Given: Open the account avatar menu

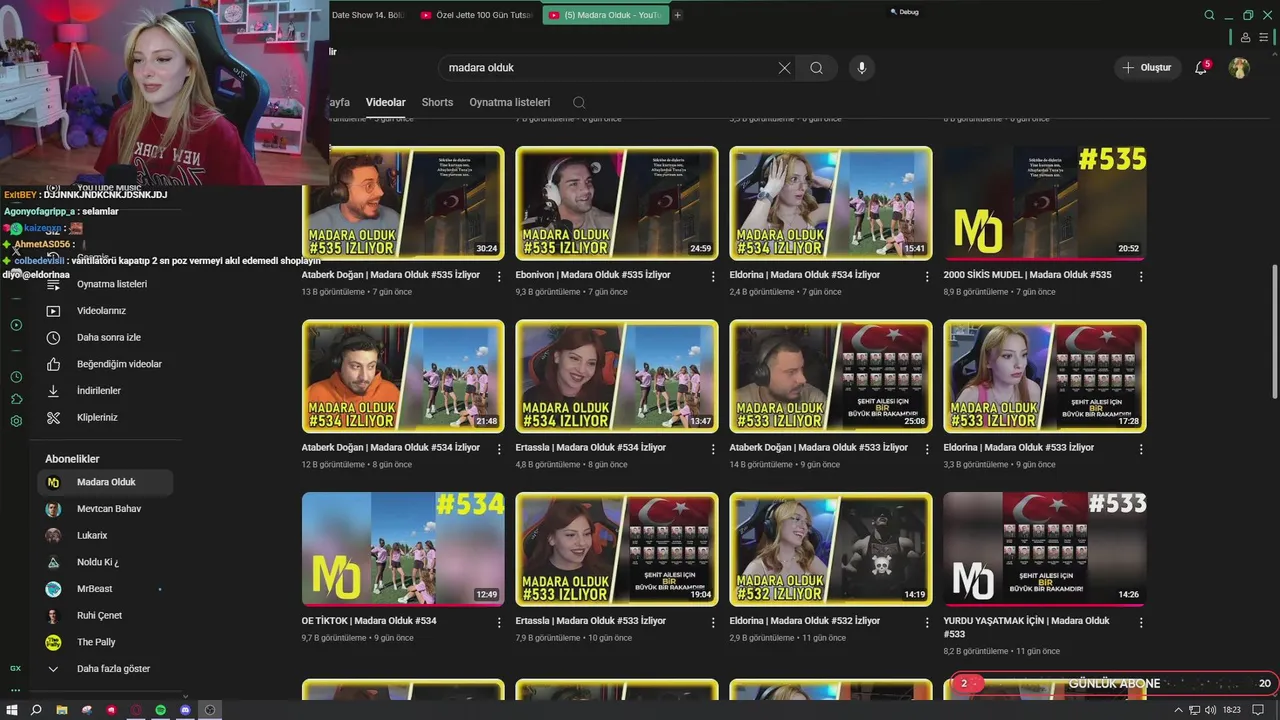Looking at the screenshot, I should click(1239, 68).
